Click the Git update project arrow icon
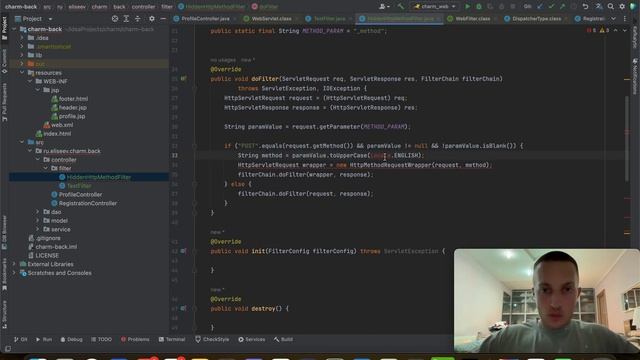This screenshot has height=360, width=640. point(540,7)
